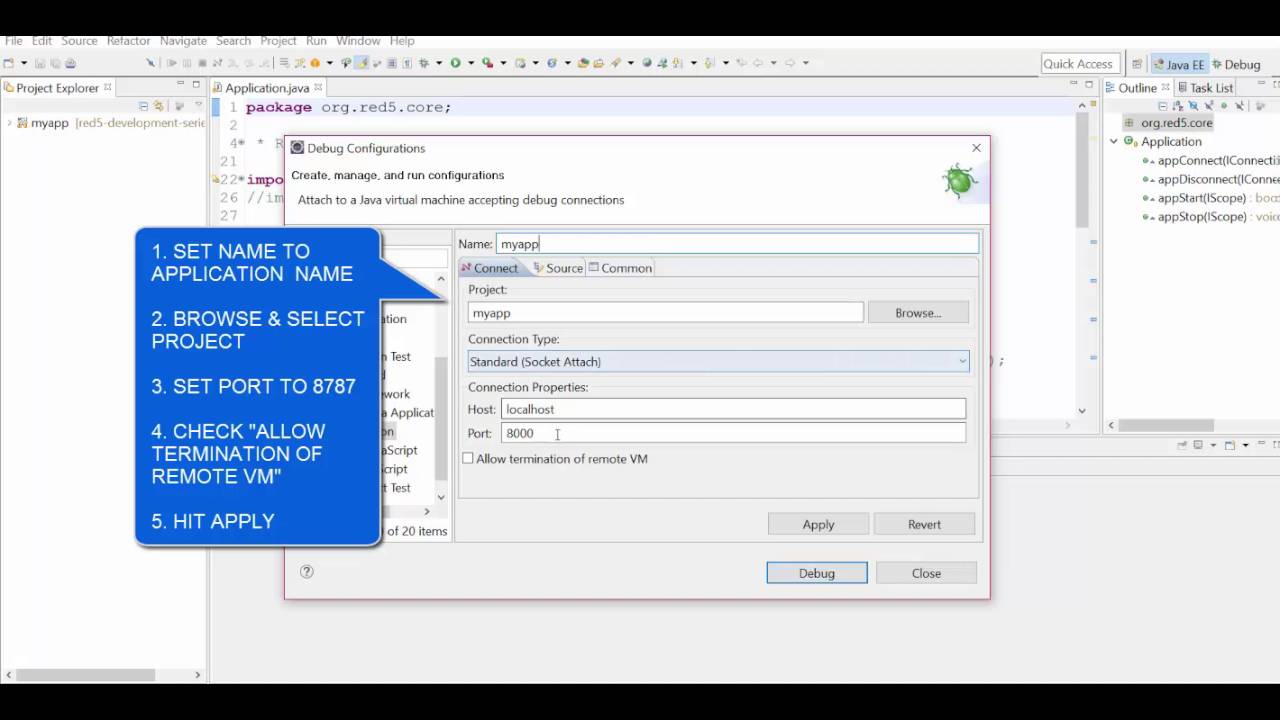Click Collapse All icon in Outline toolbar
This screenshot has width=1280, height=720.
(x=1163, y=105)
